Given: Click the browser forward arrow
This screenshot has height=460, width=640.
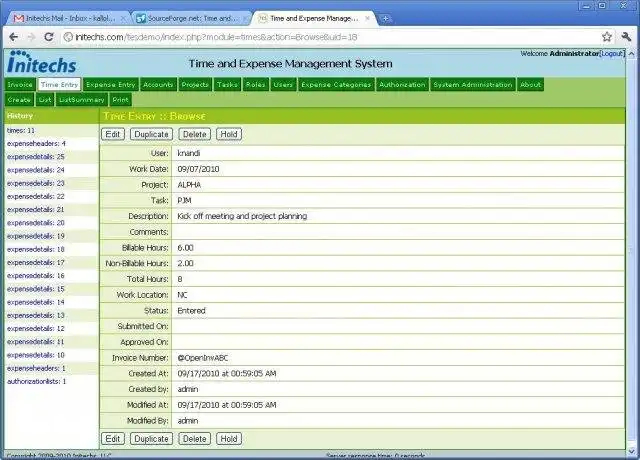Looking at the screenshot, I should (x=31, y=37).
